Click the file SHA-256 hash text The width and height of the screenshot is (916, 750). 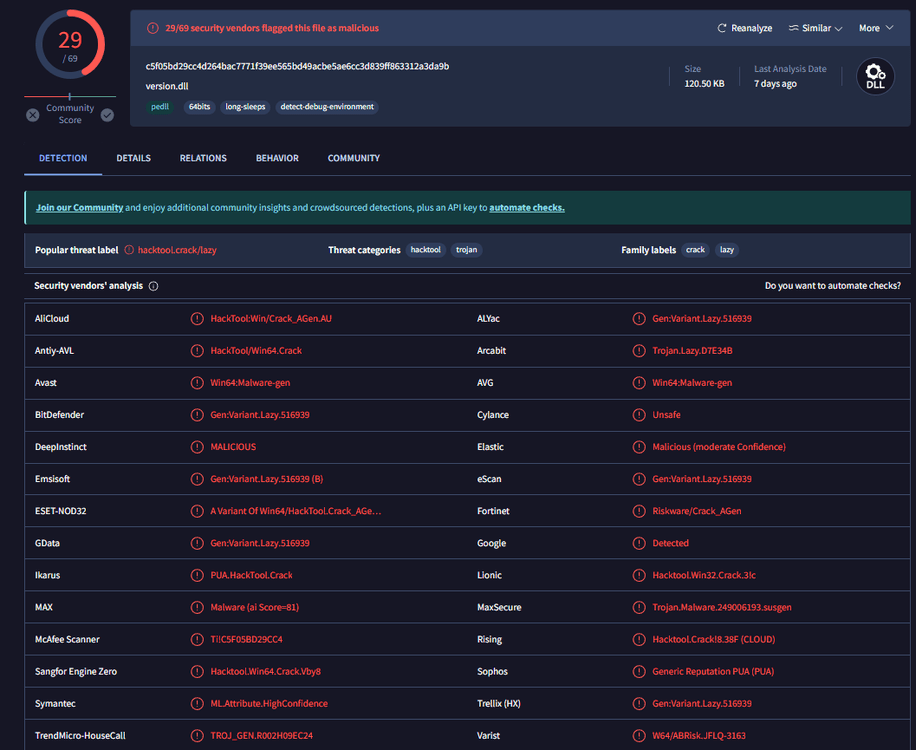[x=297, y=66]
